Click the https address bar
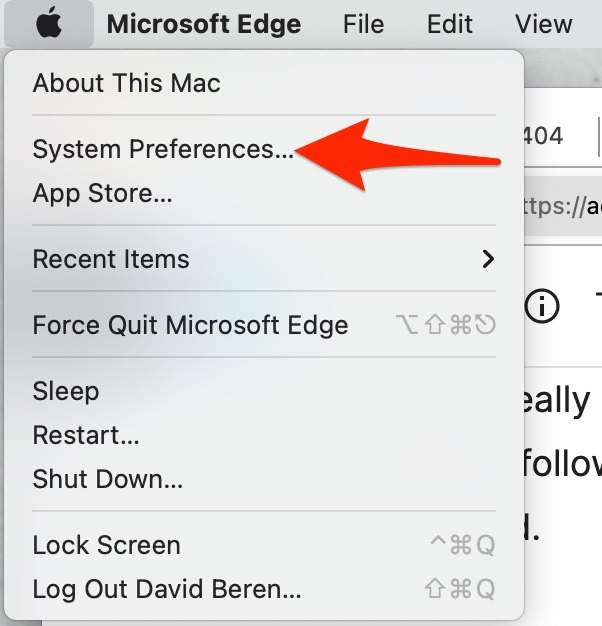Image resolution: width=602 pixels, height=626 pixels. [562, 206]
